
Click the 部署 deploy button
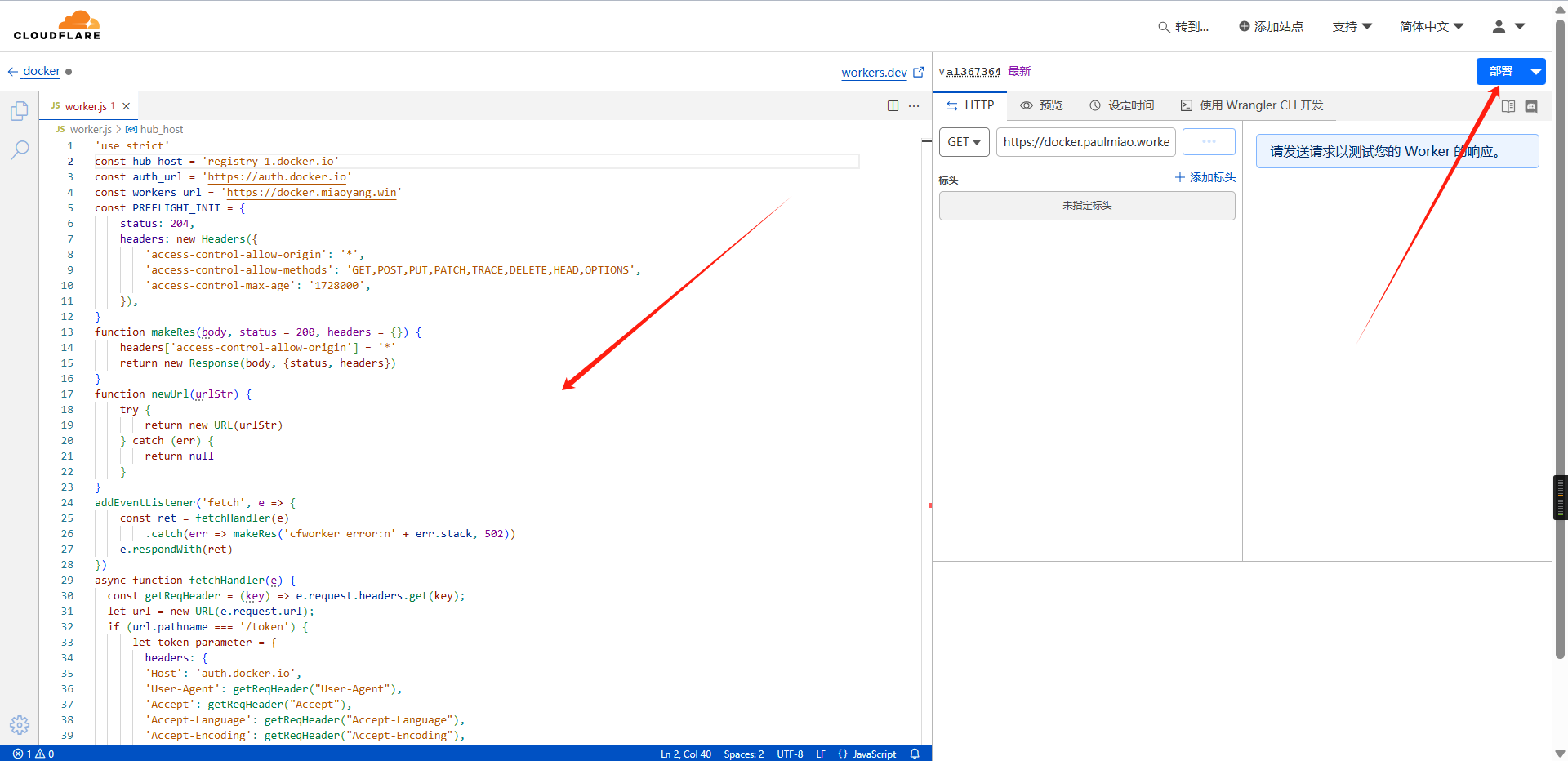pos(1501,72)
